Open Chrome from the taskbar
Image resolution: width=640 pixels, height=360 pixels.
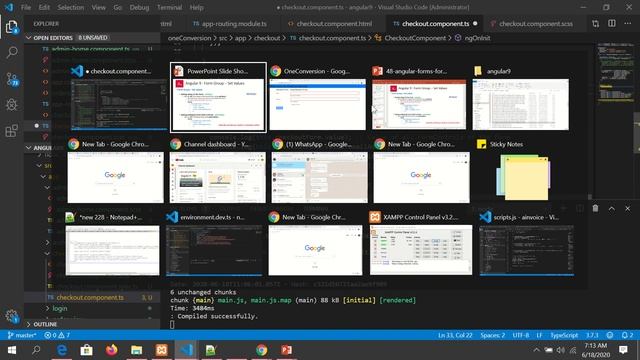(x=262, y=350)
